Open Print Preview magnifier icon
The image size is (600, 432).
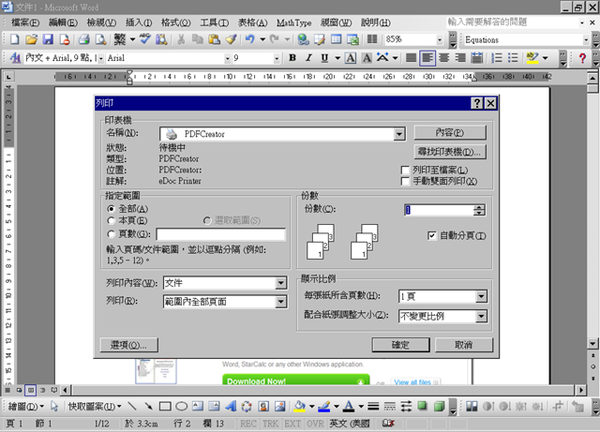[x=100, y=39]
